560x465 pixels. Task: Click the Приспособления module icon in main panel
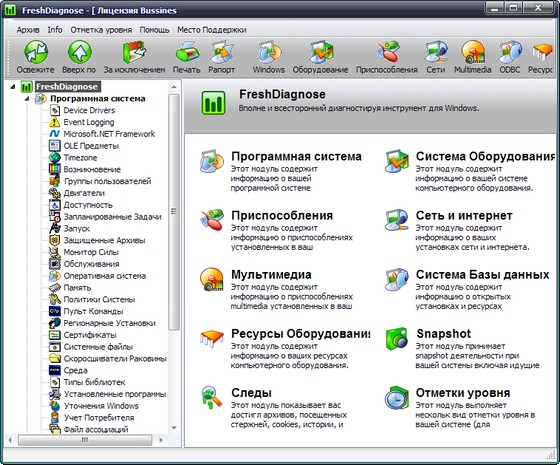tap(212, 220)
